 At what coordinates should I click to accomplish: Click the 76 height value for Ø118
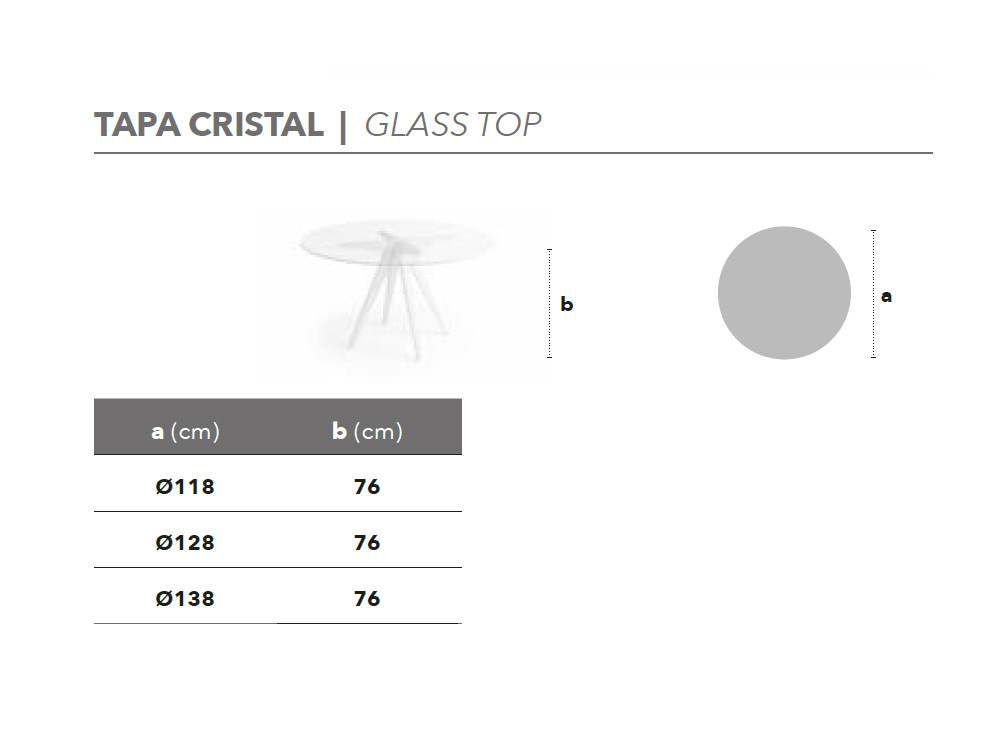tap(367, 487)
